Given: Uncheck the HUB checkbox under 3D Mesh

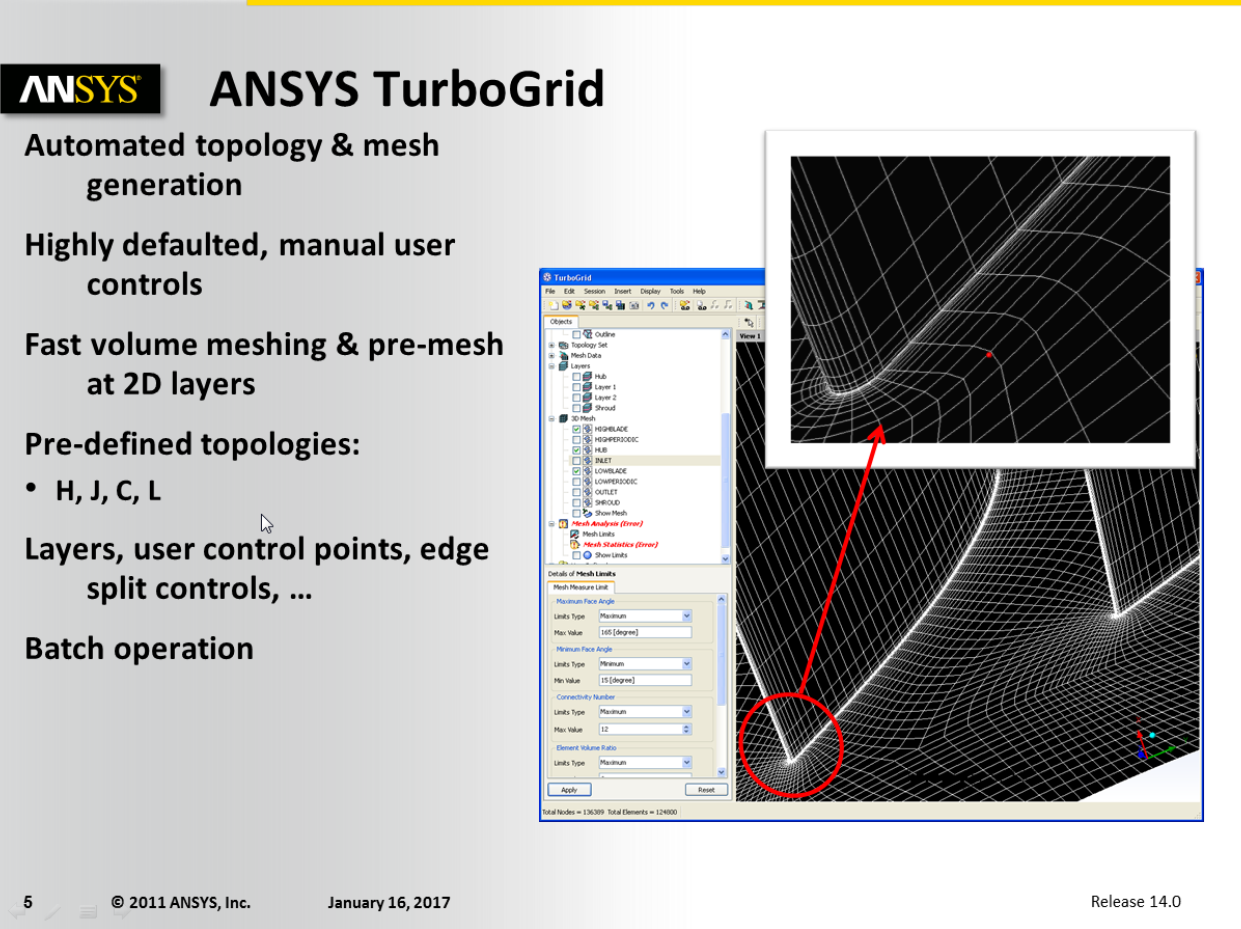Looking at the screenshot, I should (x=576, y=450).
